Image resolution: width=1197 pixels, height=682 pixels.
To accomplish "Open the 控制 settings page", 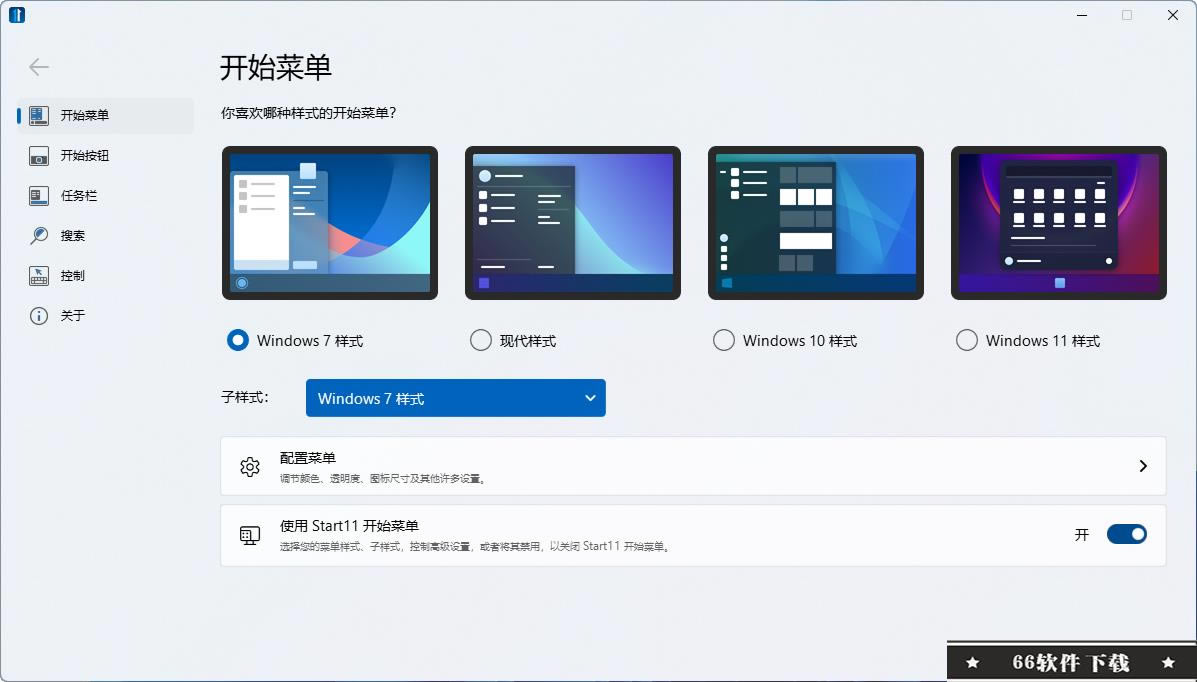I will (x=105, y=276).
